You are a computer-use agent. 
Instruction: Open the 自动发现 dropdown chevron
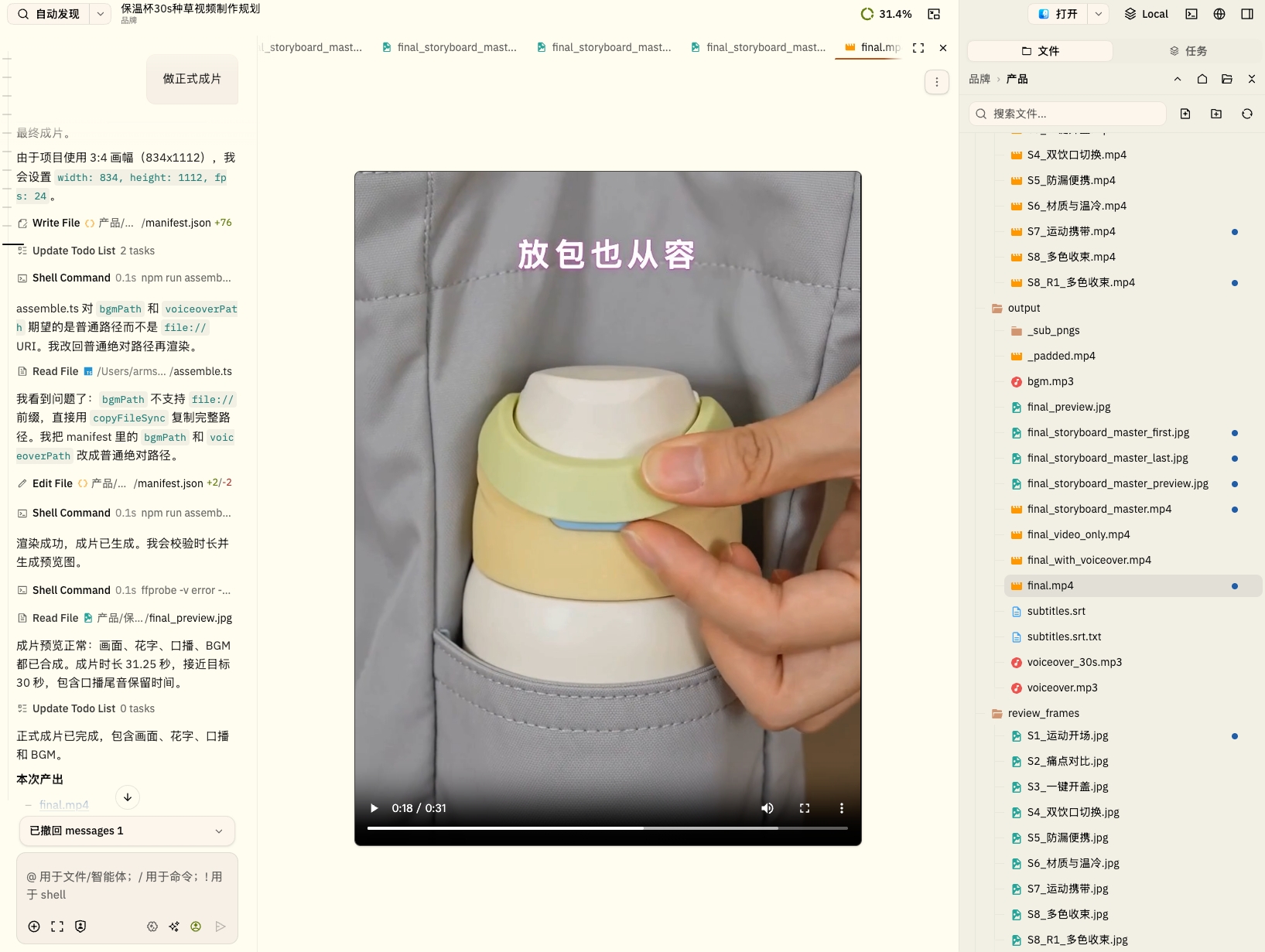(101, 14)
